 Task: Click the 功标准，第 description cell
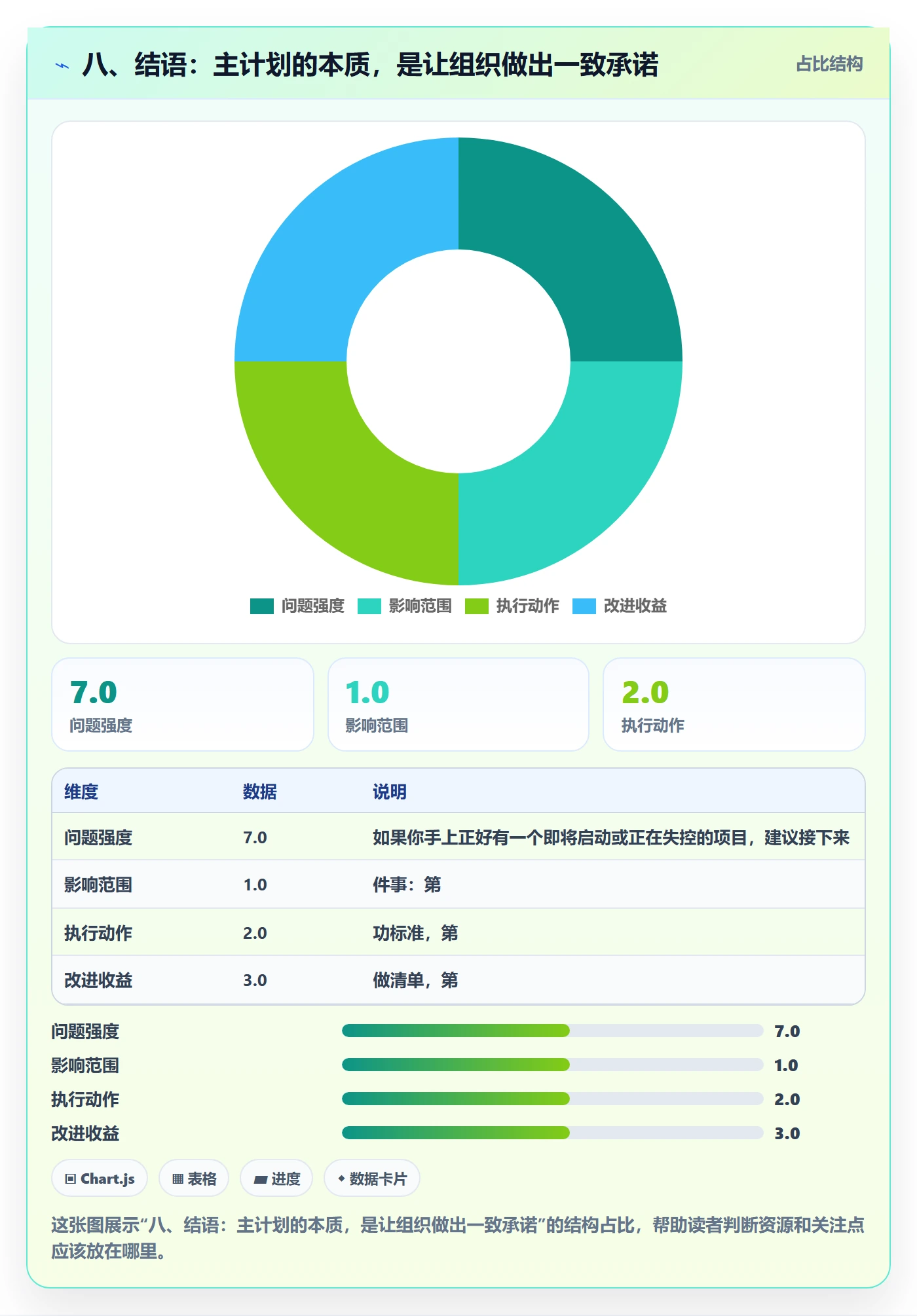tap(415, 933)
